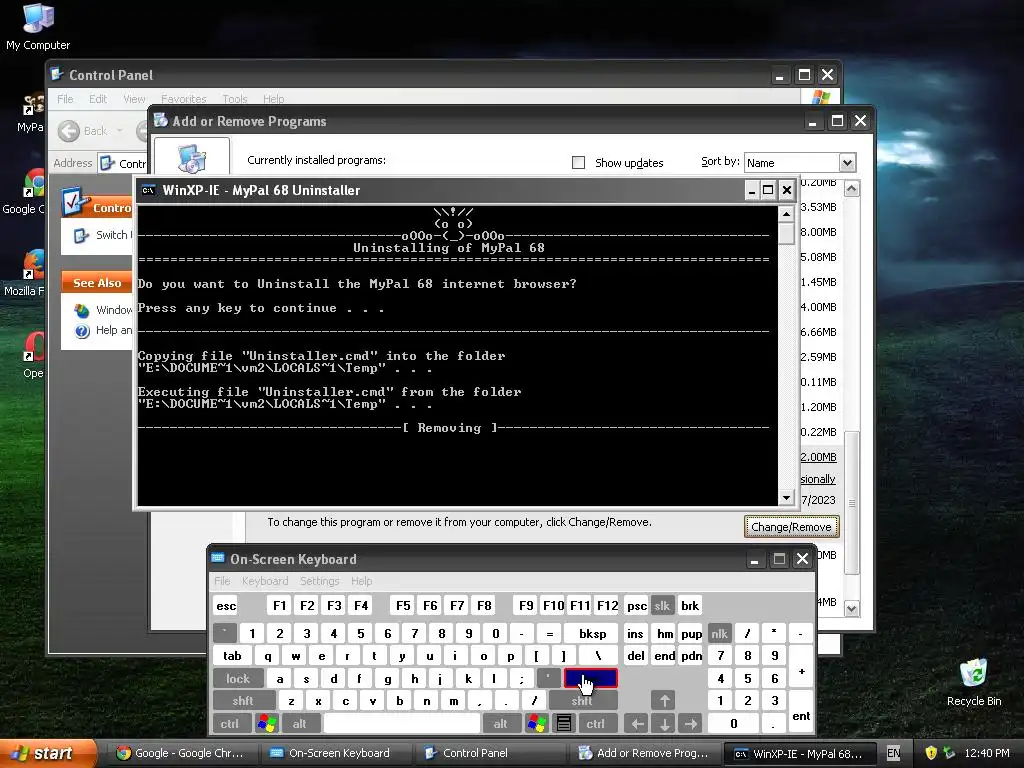Click the right Windows logo key on keyboard
The image size is (1024, 768).
tap(536, 724)
